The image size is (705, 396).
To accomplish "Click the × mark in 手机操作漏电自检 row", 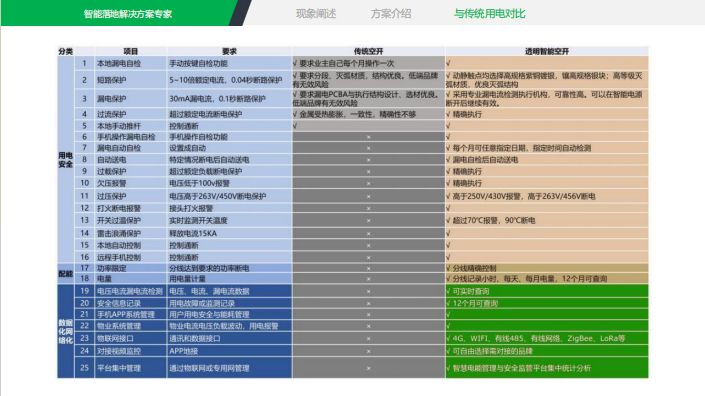I will (368, 137).
